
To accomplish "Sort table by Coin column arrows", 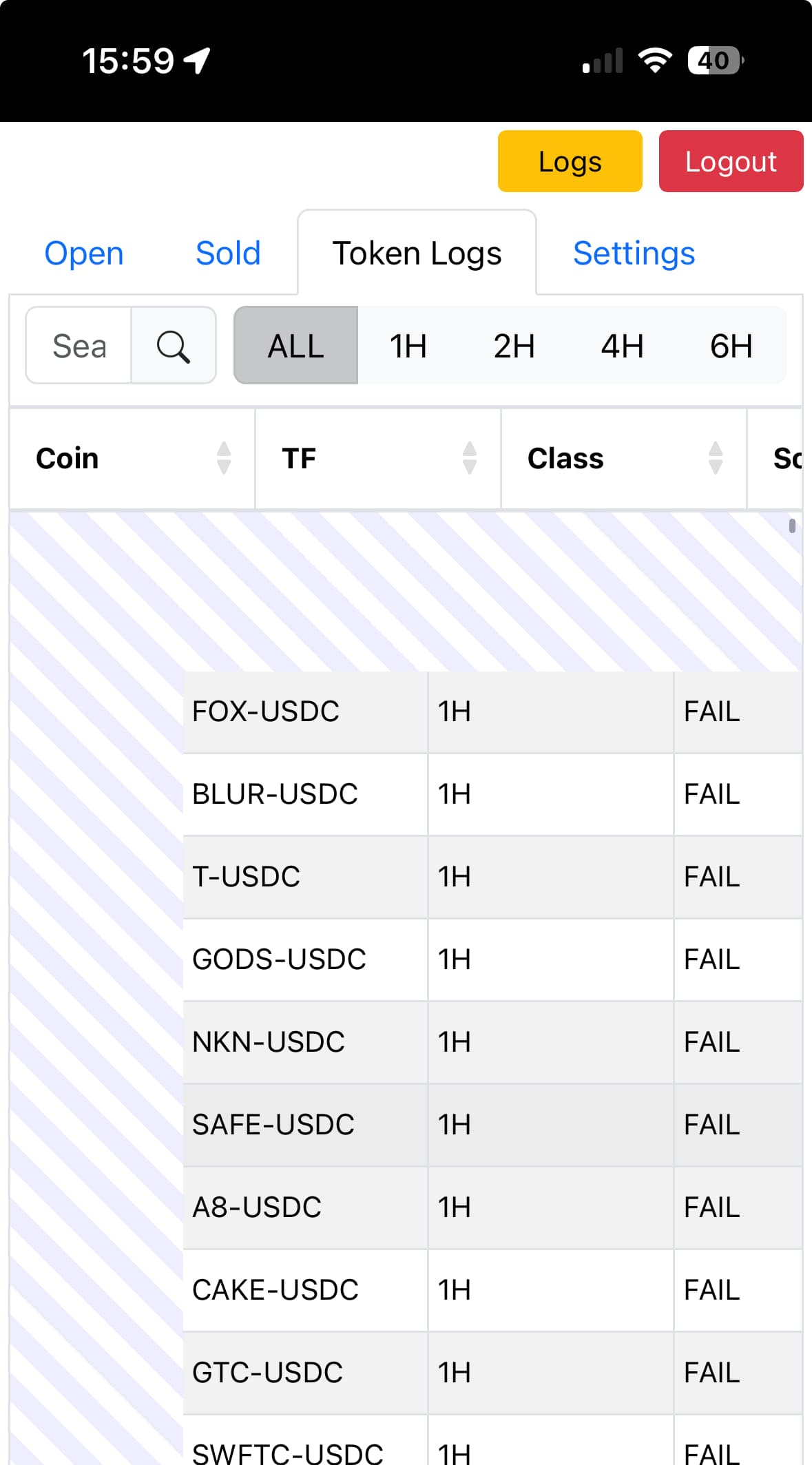I will click(224, 458).
